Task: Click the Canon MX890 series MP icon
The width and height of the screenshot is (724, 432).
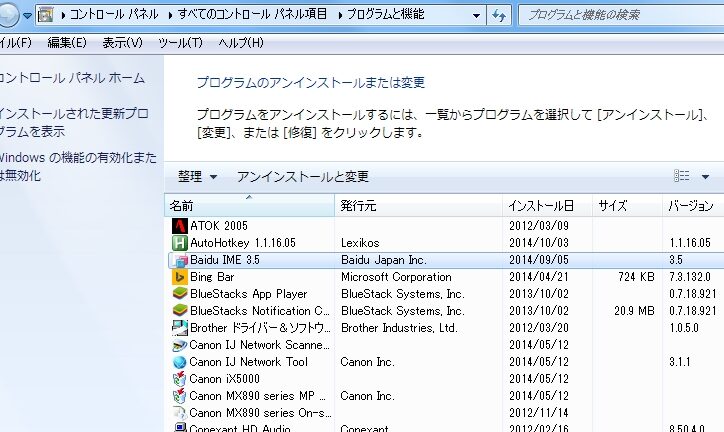Action: [180, 396]
